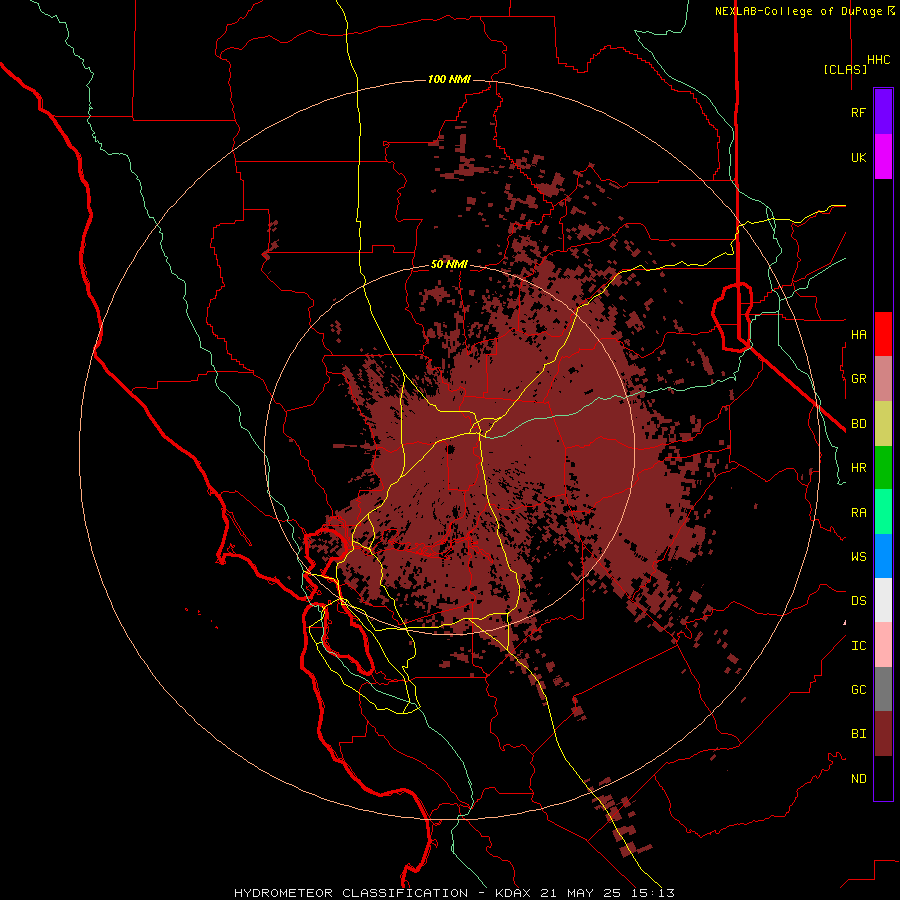The width and height of the screenshot is (900, 900).
Task: Click the IC light pink legend swatch
Action: tap(883, 645)
